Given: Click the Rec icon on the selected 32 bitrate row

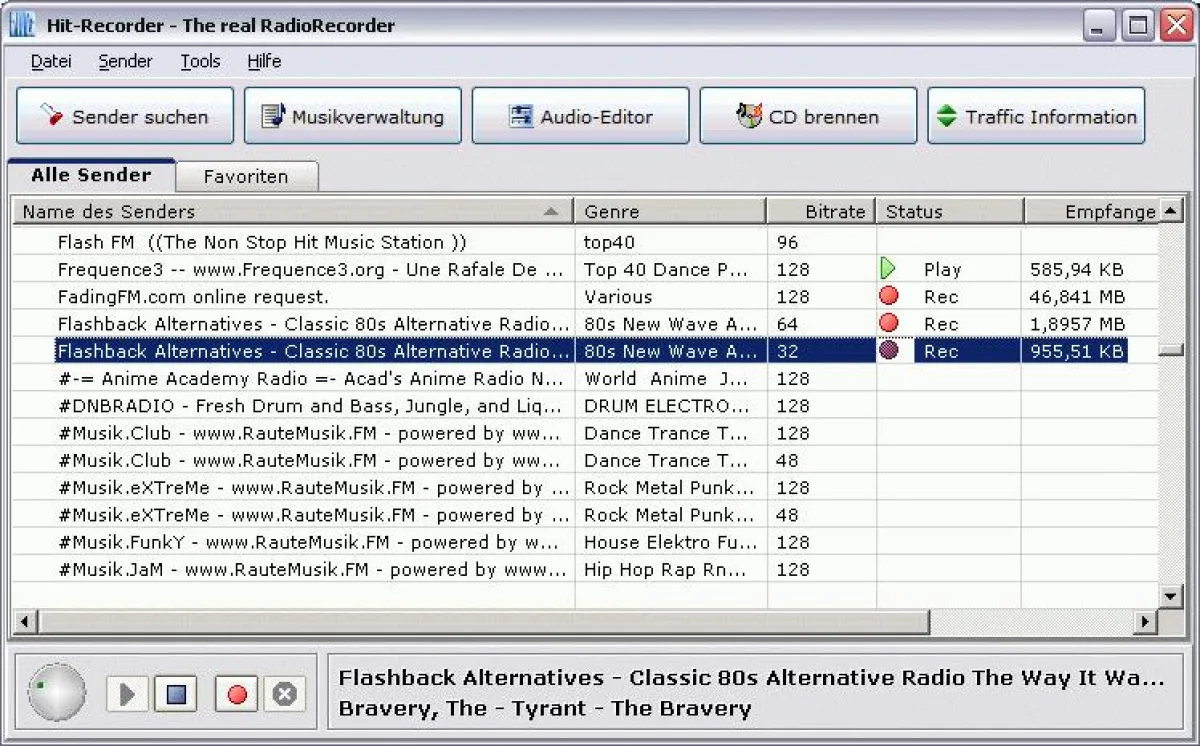Looking at the screenshot, I should [888, 351].
